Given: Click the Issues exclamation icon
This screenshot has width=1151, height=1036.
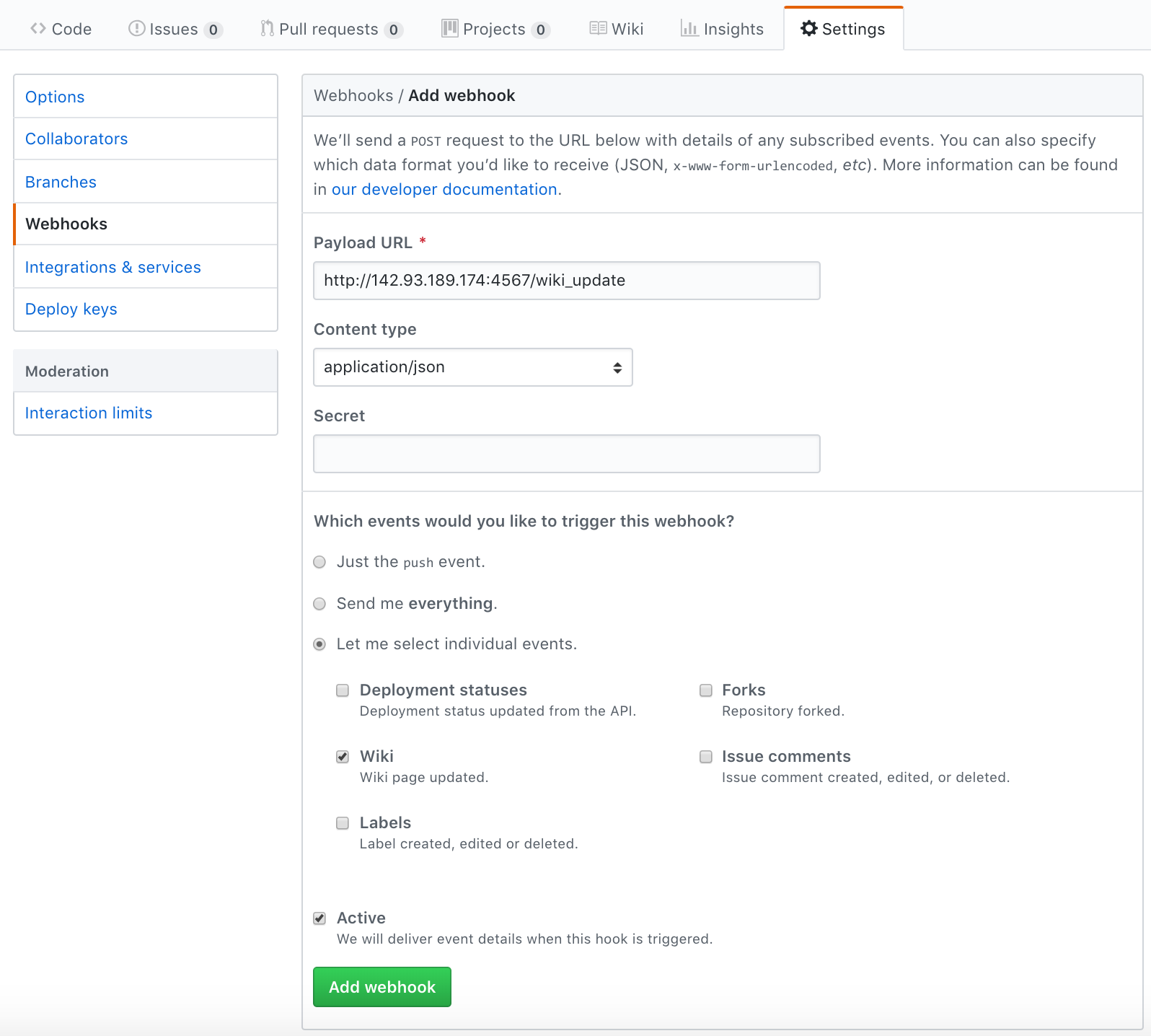Looking at the screenshot, I should point(136,29).
